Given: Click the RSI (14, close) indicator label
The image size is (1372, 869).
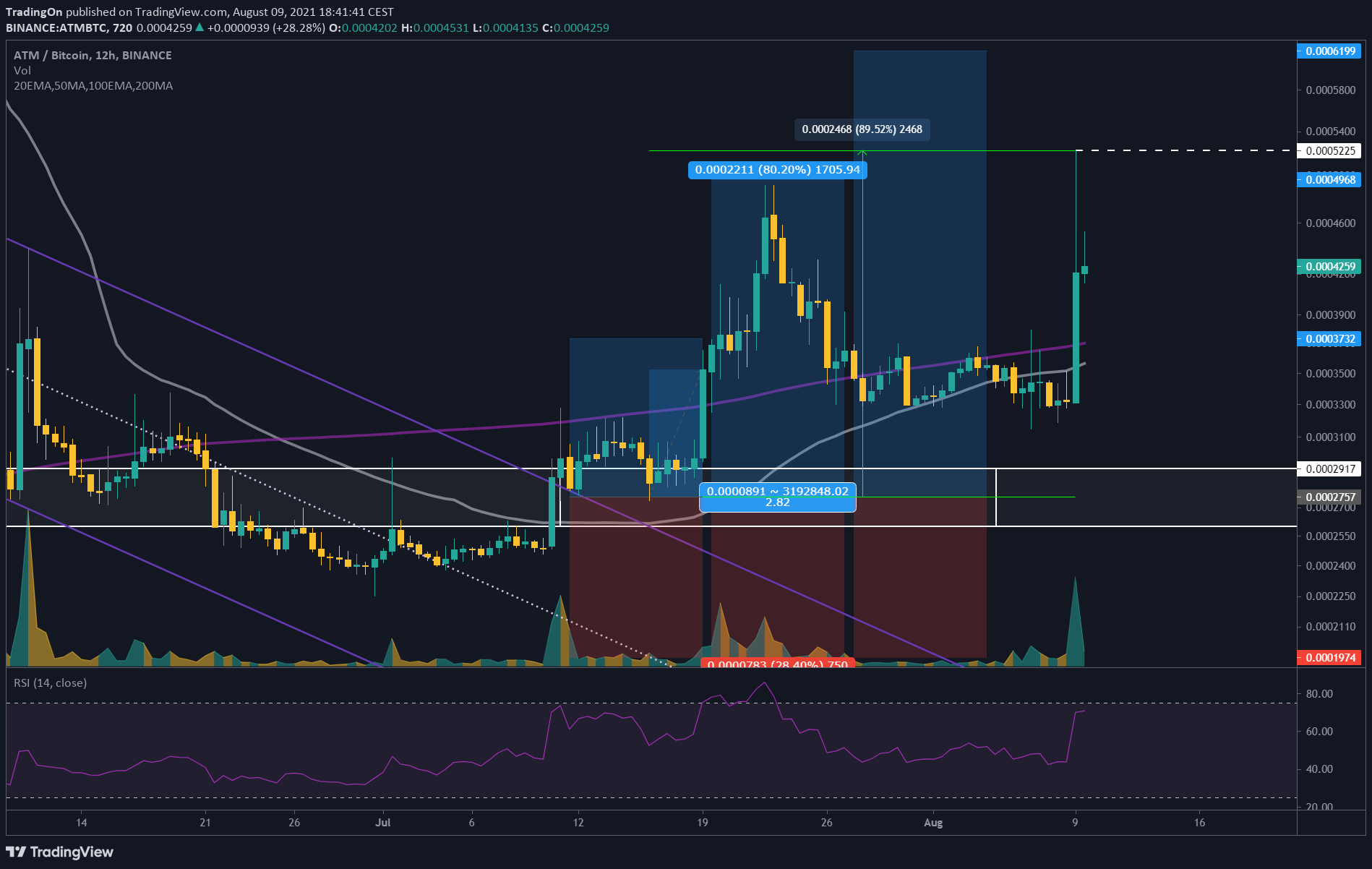Looking at the screenshot, I should [50, 683].
